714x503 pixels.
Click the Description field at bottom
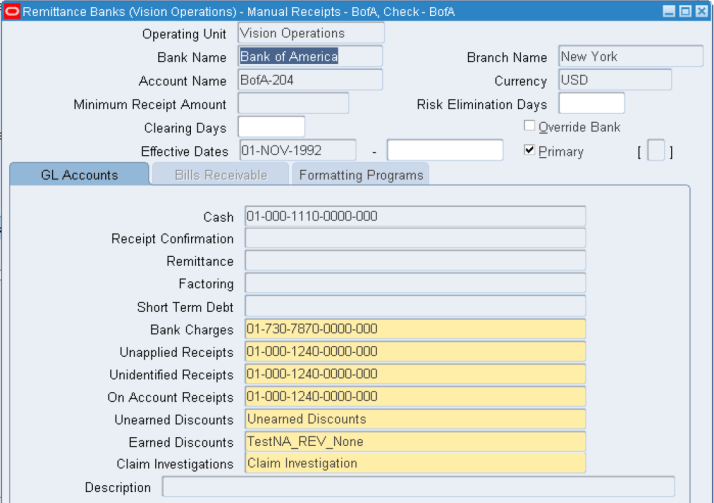point(417,488)
